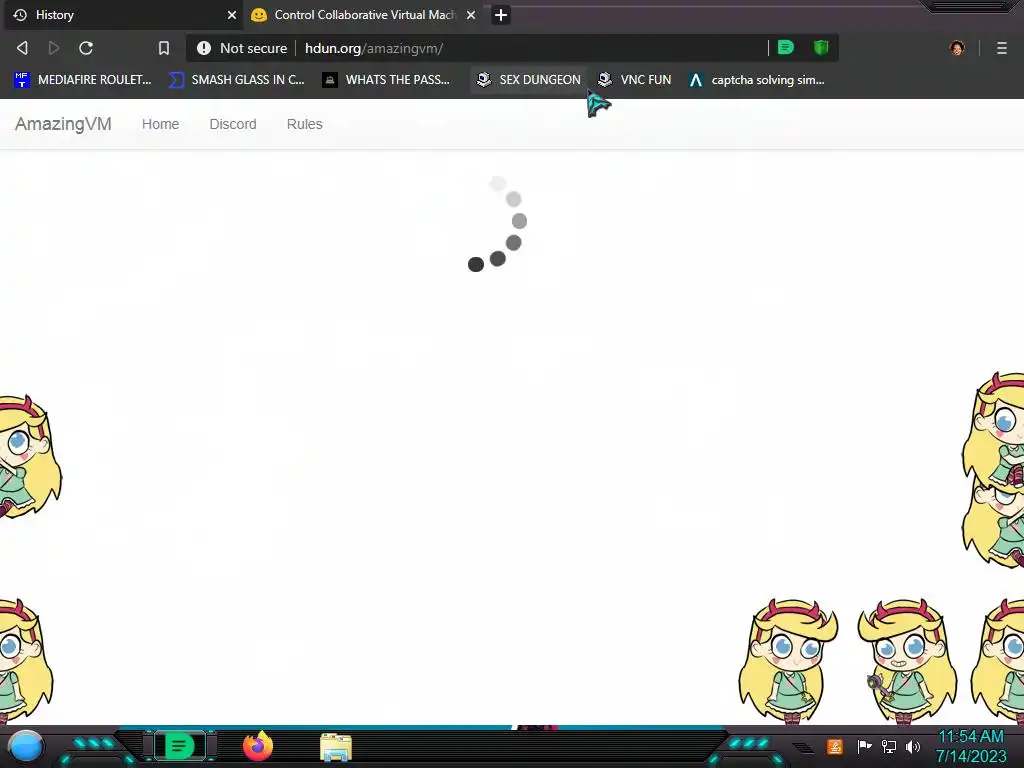Open the green shield extension icon
The width and height of the screenshot is (1024, 768).
click(821, 48)
